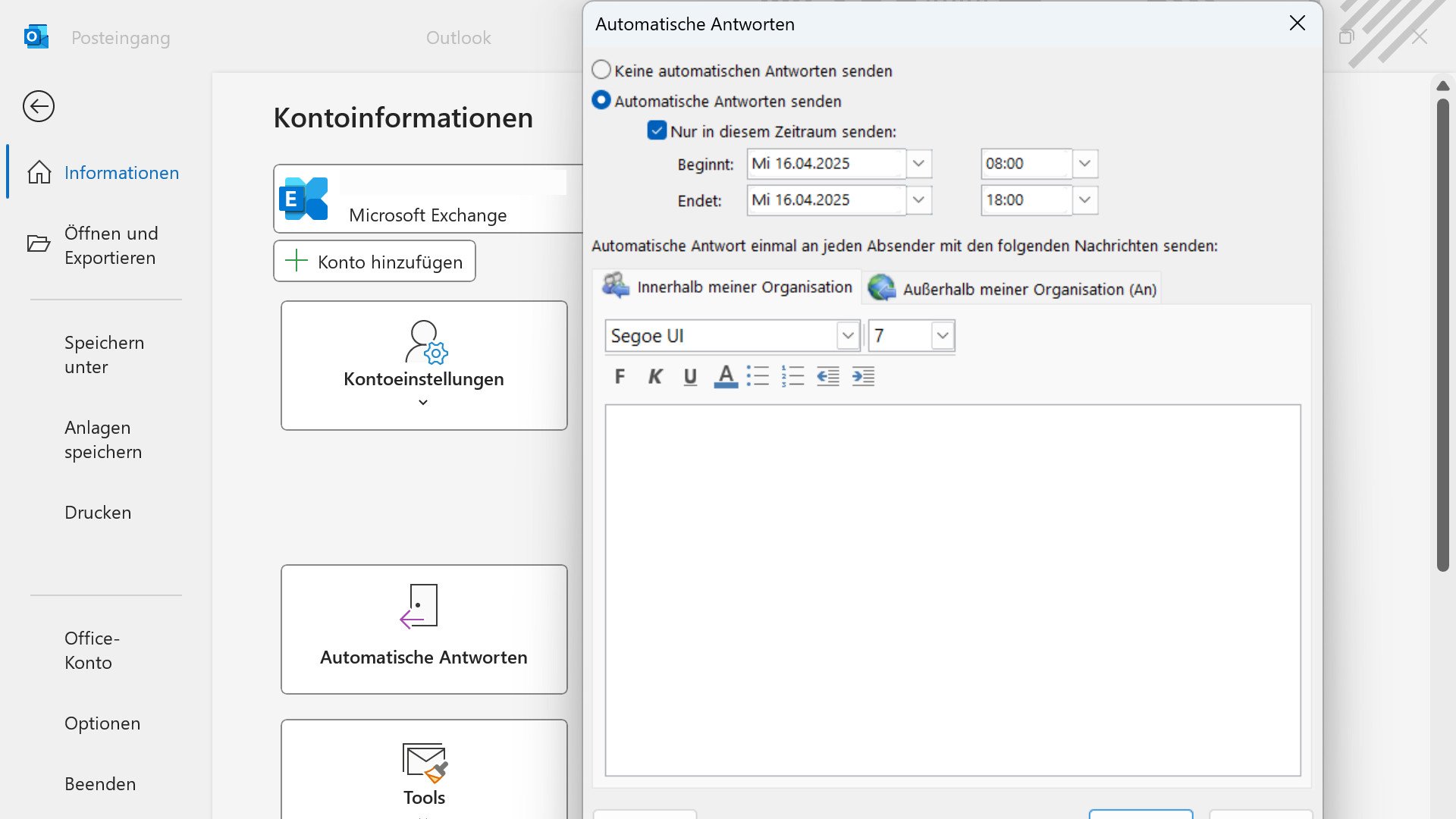Screen dimensions: 1456x819
Task: Click the Automatische Antworten door icon
Action: (419, 606)
